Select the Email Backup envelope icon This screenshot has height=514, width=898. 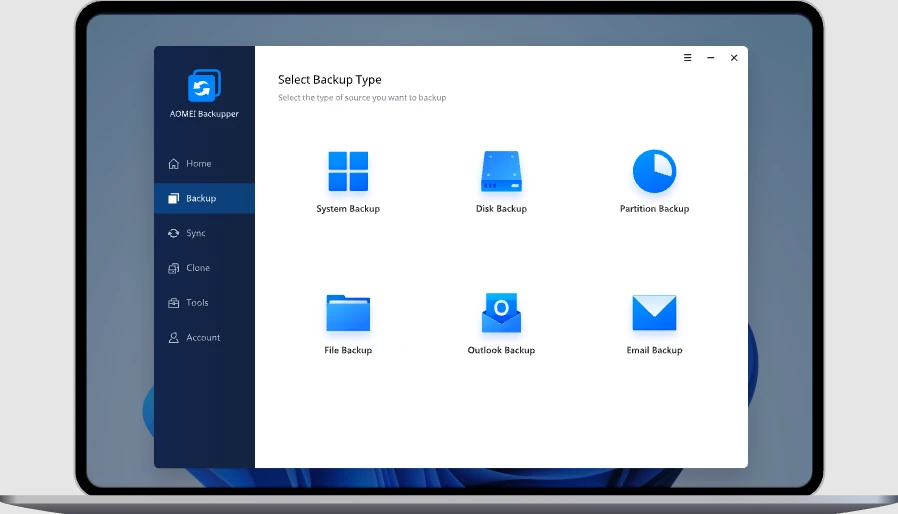coord(654,313)
